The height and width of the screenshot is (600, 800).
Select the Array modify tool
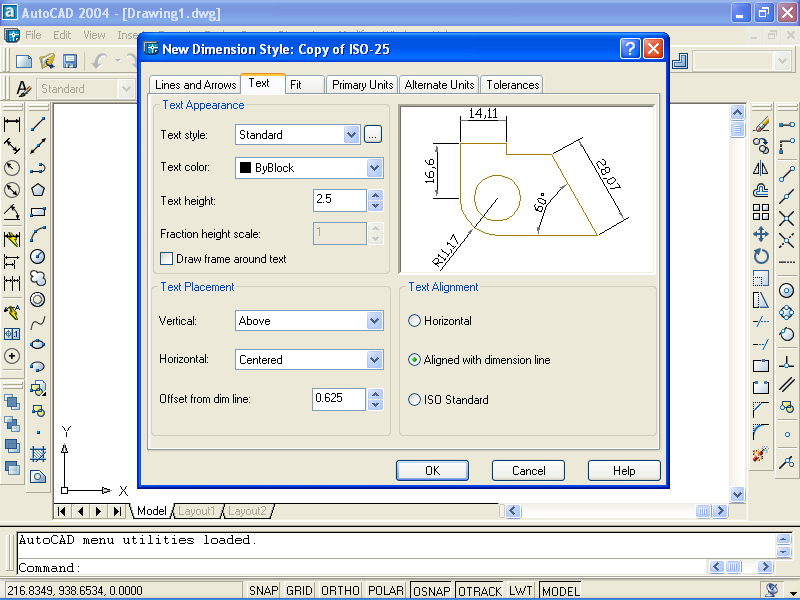point(761,212)
